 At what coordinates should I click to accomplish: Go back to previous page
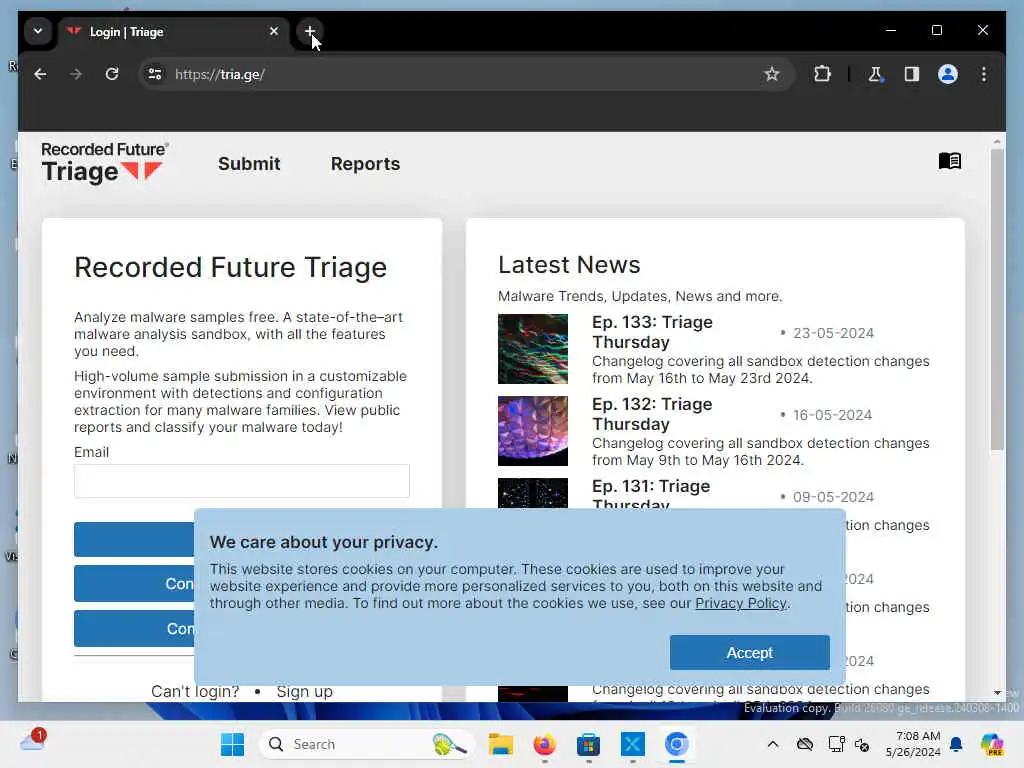pos(40,74)
